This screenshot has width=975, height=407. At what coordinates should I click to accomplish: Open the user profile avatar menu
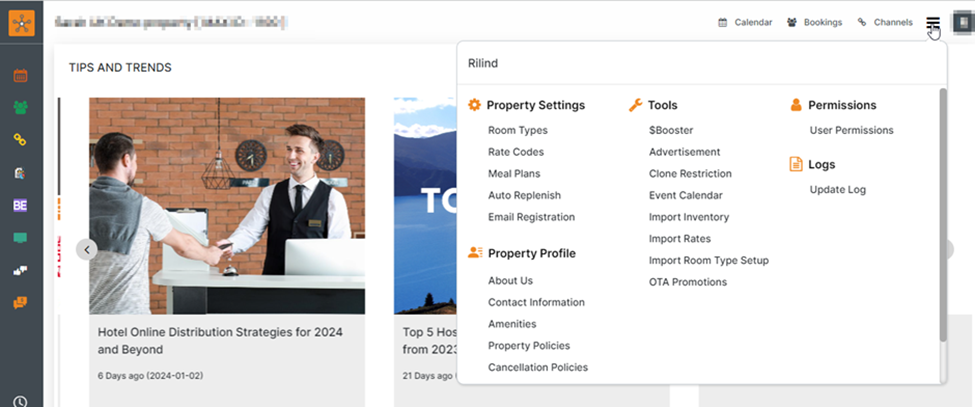pos(962,22)
